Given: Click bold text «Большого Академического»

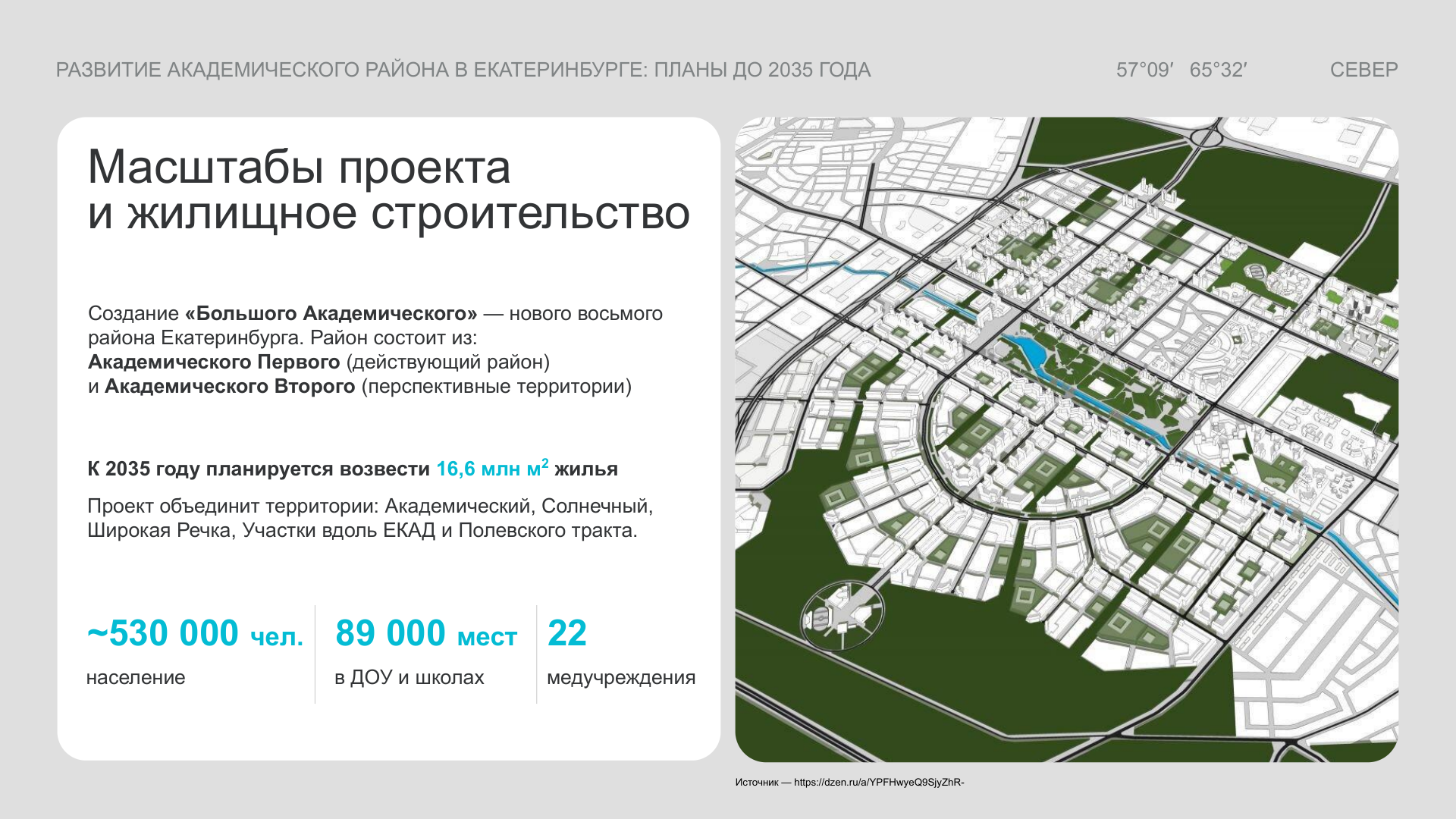Looking at the screenshot, I should coord(331,313).
